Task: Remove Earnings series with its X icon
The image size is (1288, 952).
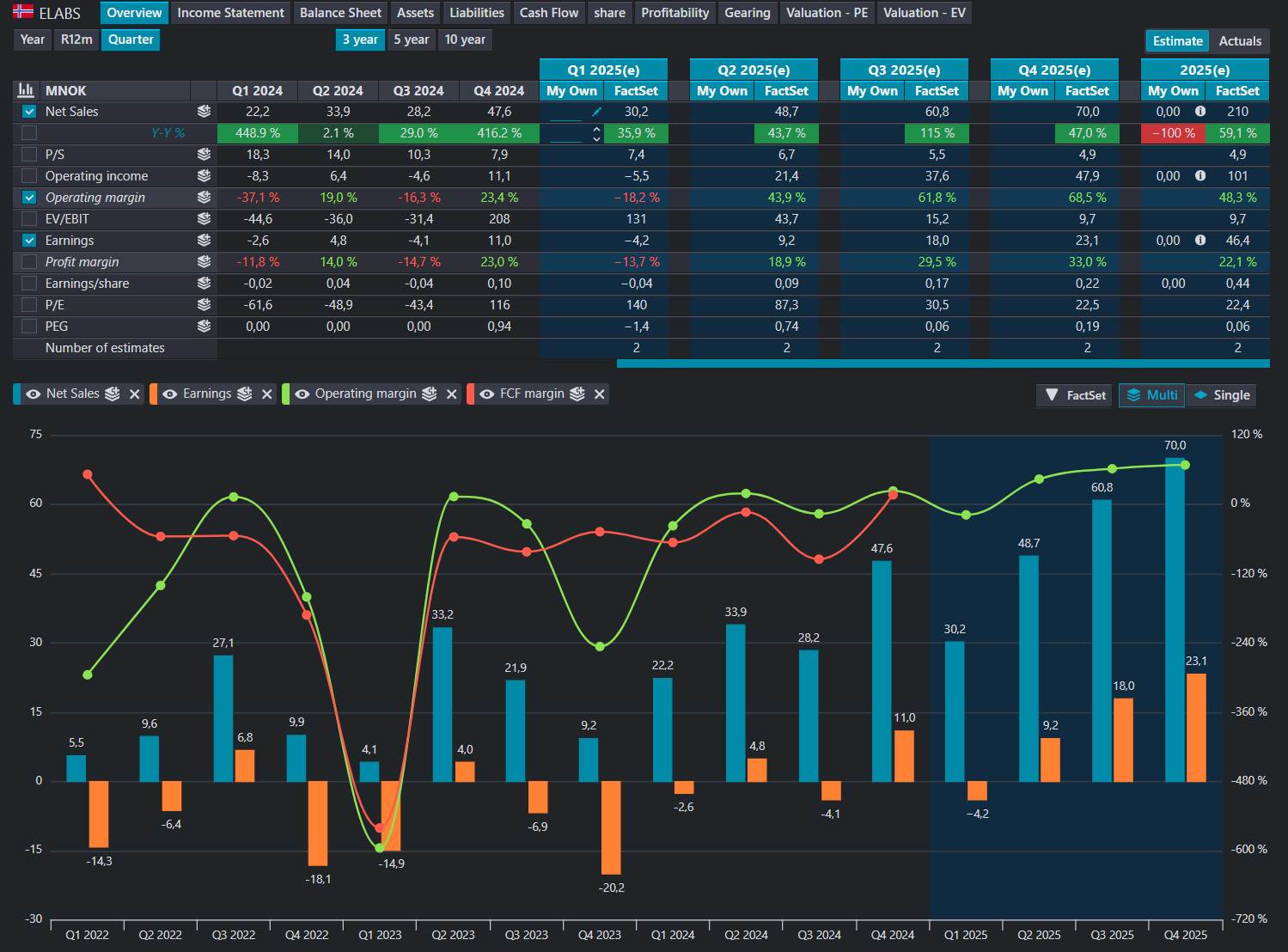Action: (267, 394)
